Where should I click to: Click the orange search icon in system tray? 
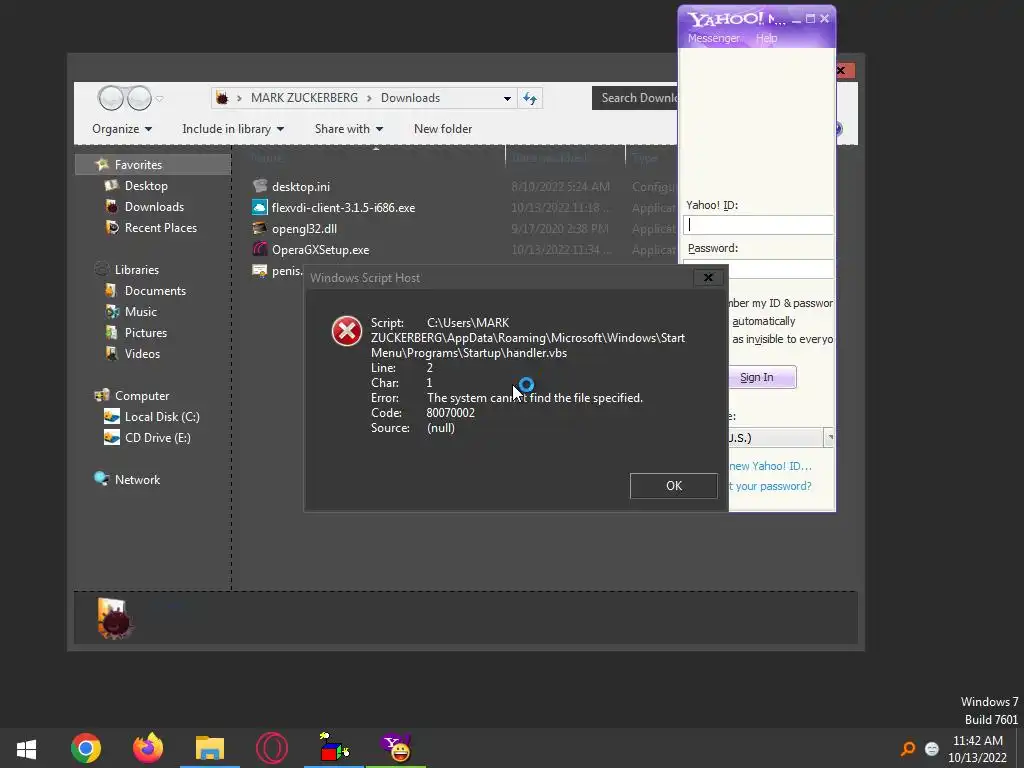tap(908, 748)
